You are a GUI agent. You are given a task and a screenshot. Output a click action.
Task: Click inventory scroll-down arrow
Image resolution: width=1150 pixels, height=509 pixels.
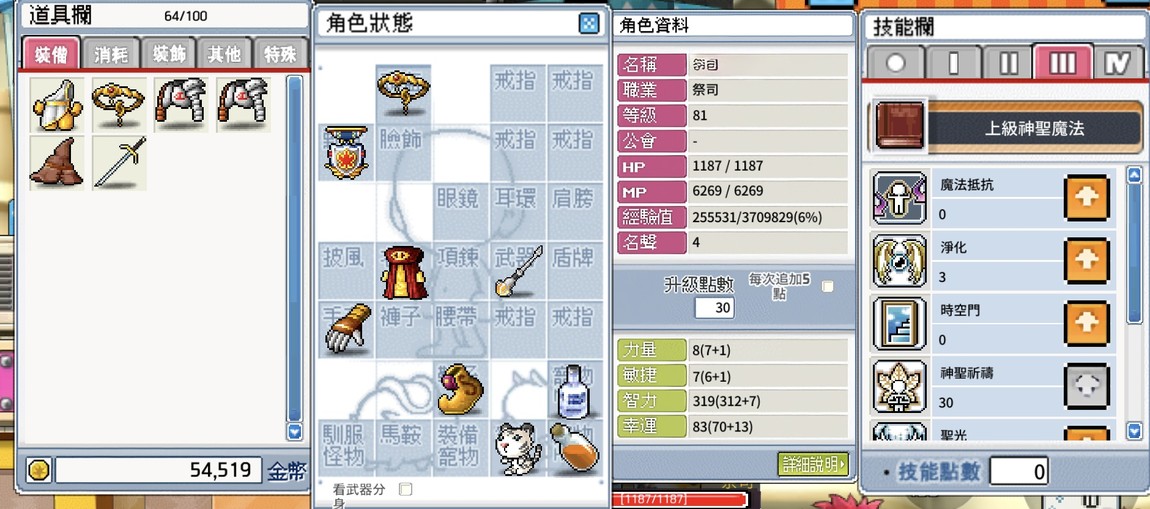coord(294,432)
